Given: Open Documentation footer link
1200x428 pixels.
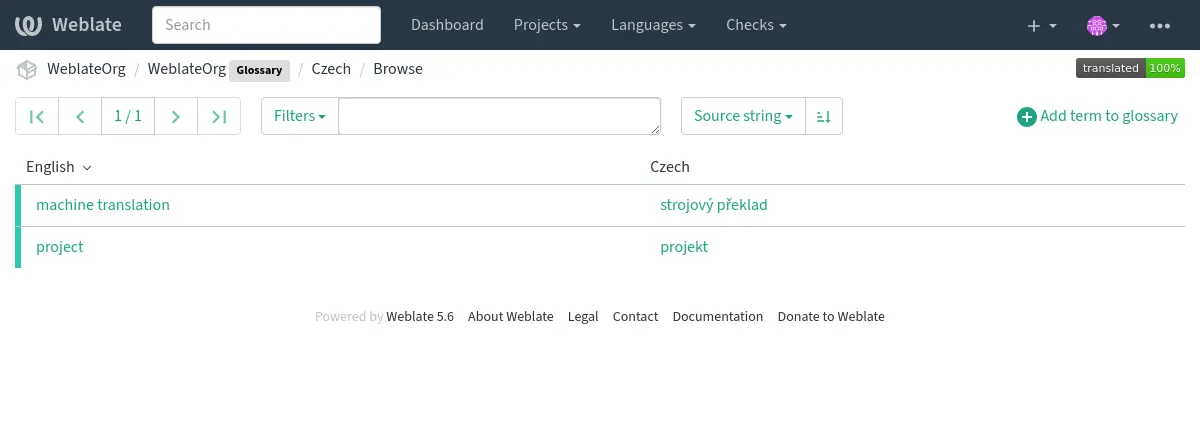Looking at the screenshot, I should pos(718,316).
